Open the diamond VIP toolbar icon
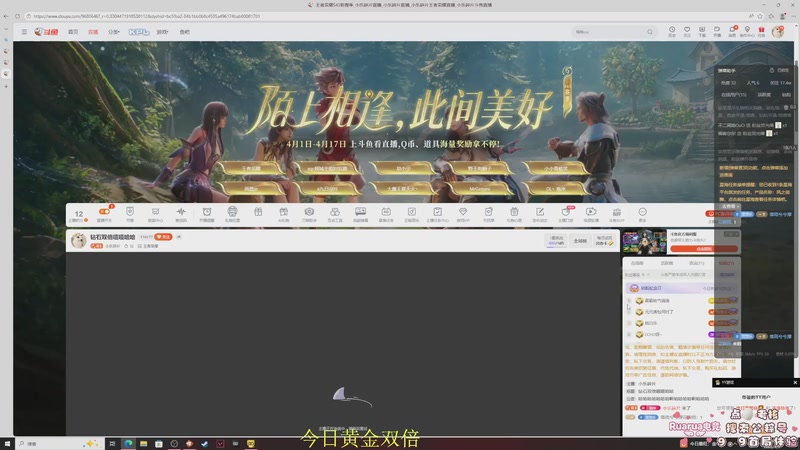 click(463, 214)
